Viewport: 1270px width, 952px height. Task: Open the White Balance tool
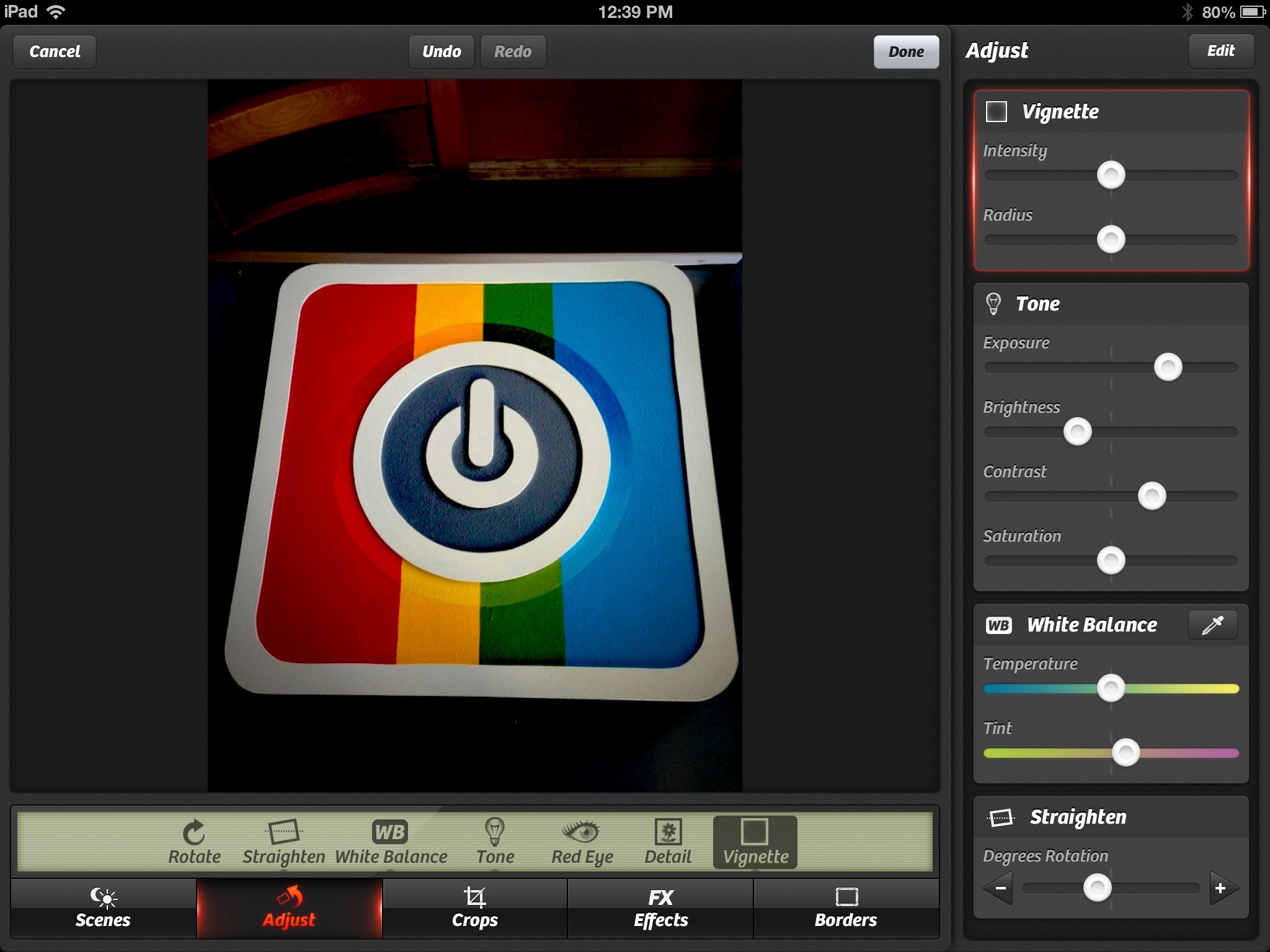point(390,840)
